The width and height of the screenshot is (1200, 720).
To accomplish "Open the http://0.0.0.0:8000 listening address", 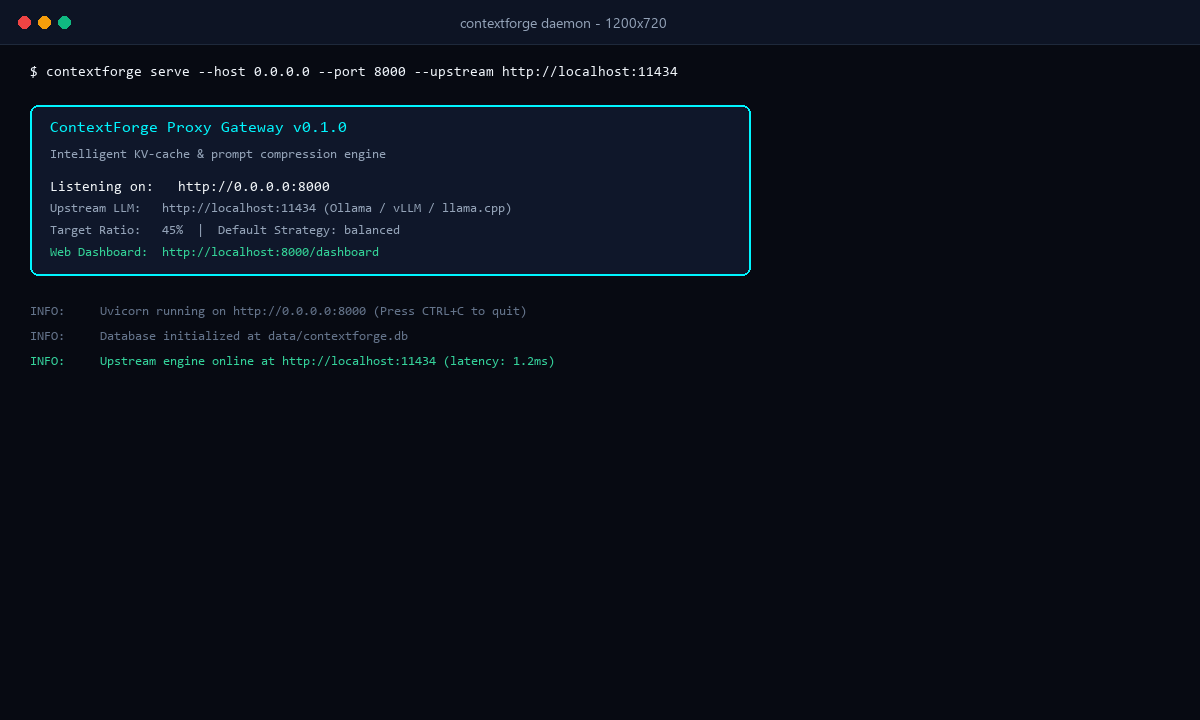I will (254, 187).
